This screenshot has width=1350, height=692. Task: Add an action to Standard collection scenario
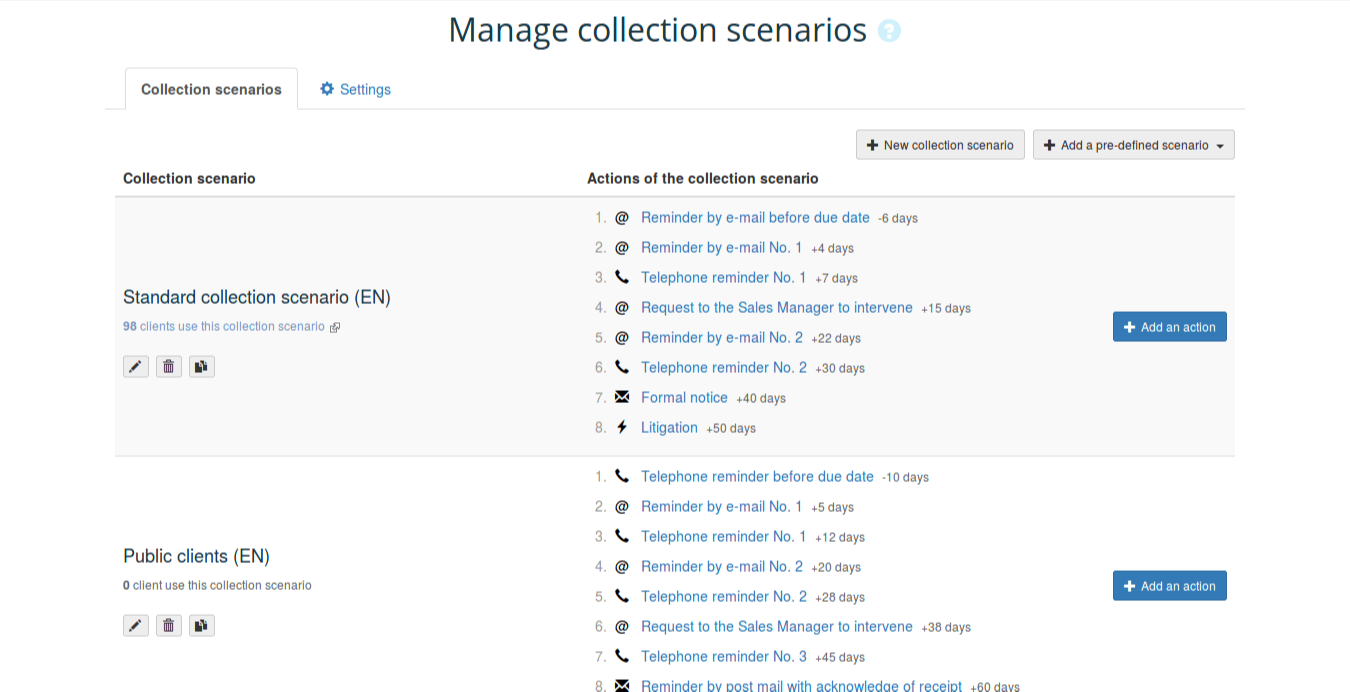1169,327
